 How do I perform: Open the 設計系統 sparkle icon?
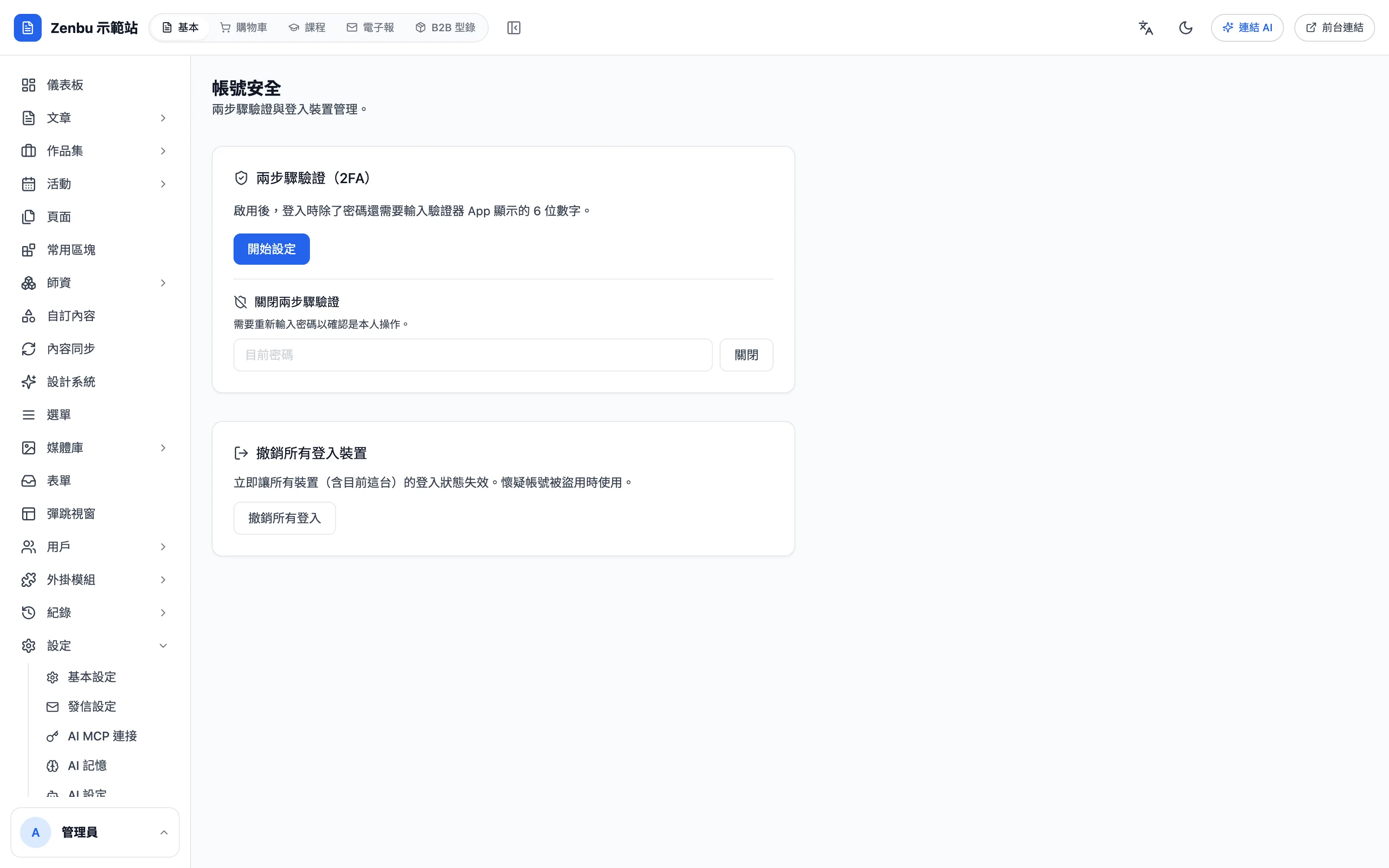(x=29, y=382)
